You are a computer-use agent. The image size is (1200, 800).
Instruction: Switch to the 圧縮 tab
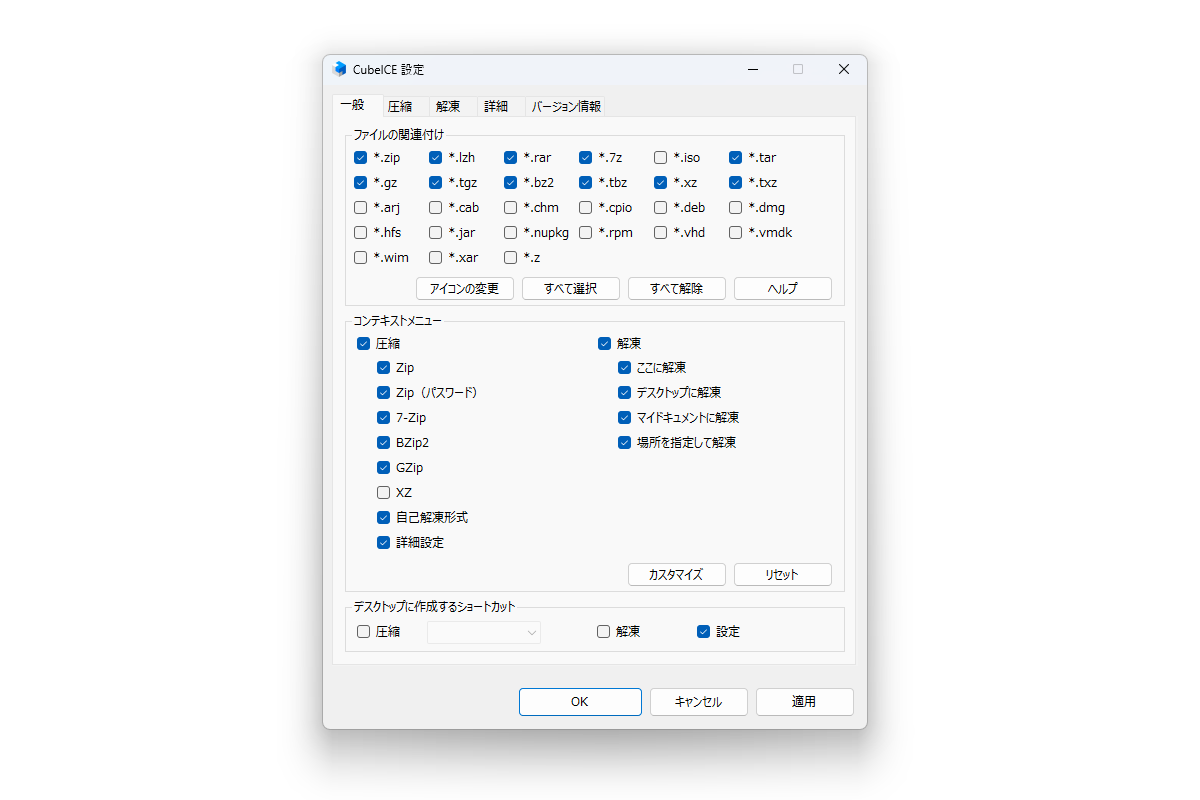tap(400, 106)
